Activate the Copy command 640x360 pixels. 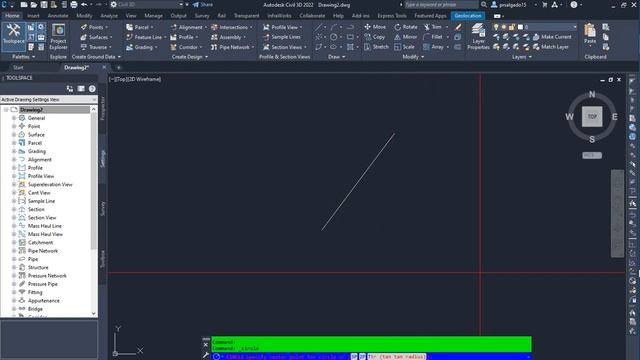375,37
